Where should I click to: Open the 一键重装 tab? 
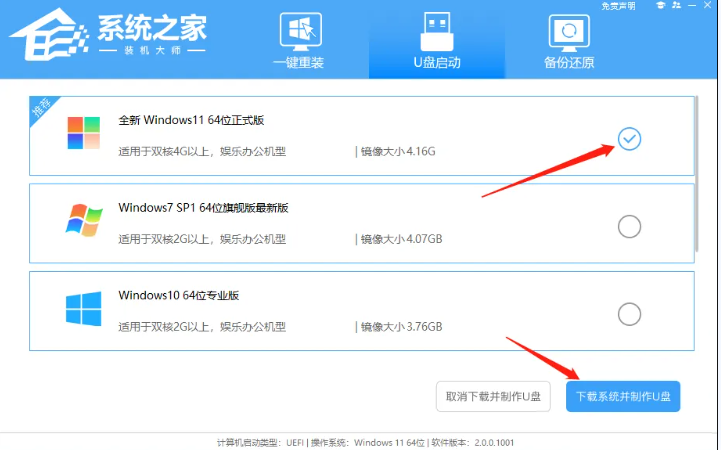(299, 41)
